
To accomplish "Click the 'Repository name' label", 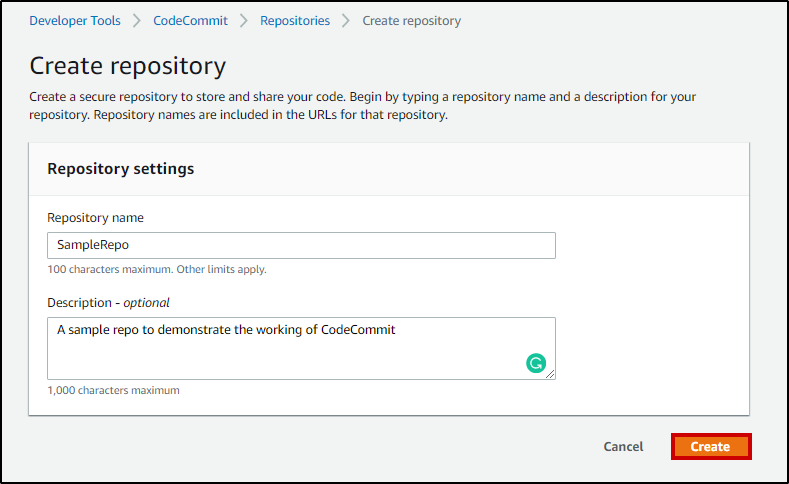I will tap(96, 217).
